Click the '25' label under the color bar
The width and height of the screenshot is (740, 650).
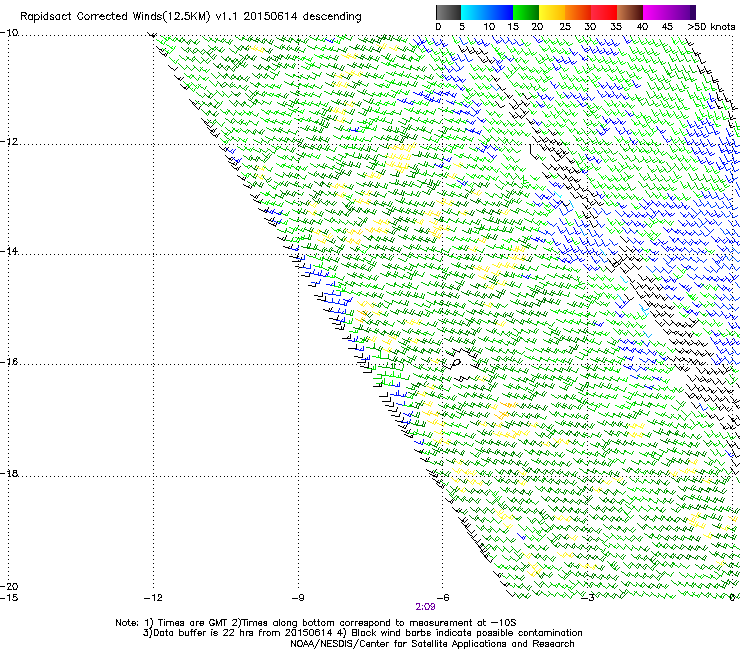click(x=565, y=26)
